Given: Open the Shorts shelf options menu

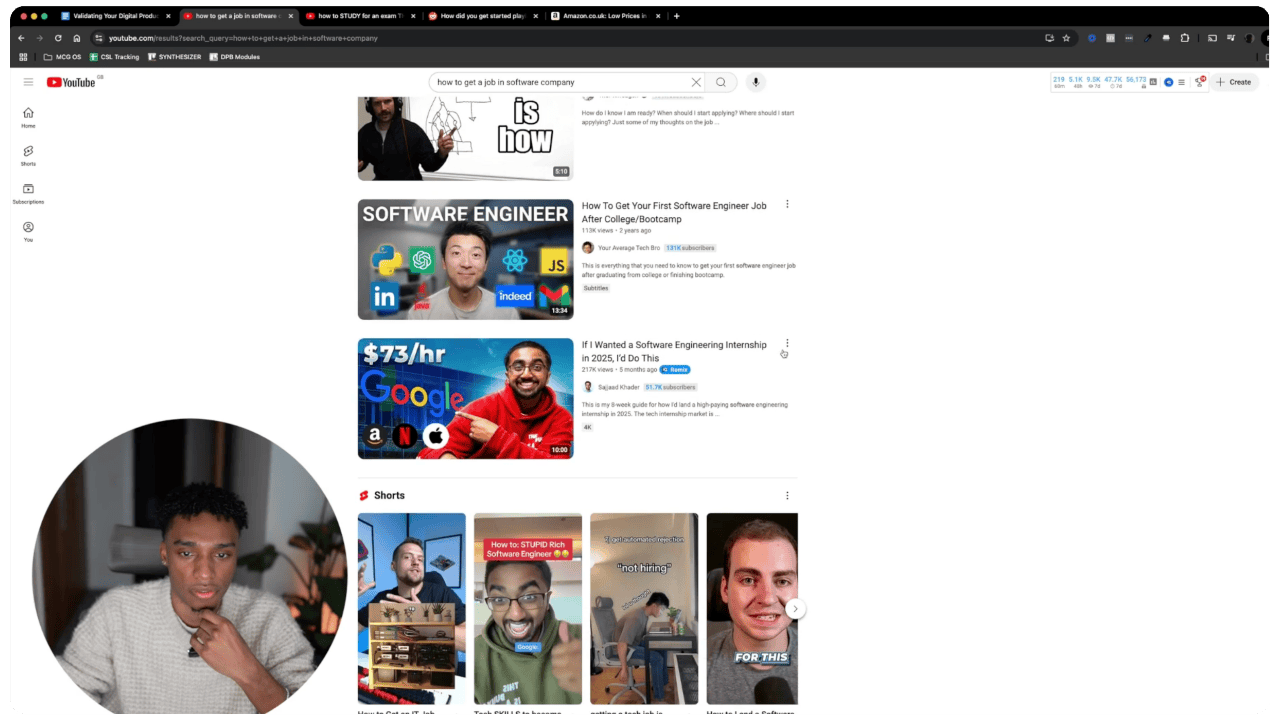Looking at the screenshot, I should (787, 495).
